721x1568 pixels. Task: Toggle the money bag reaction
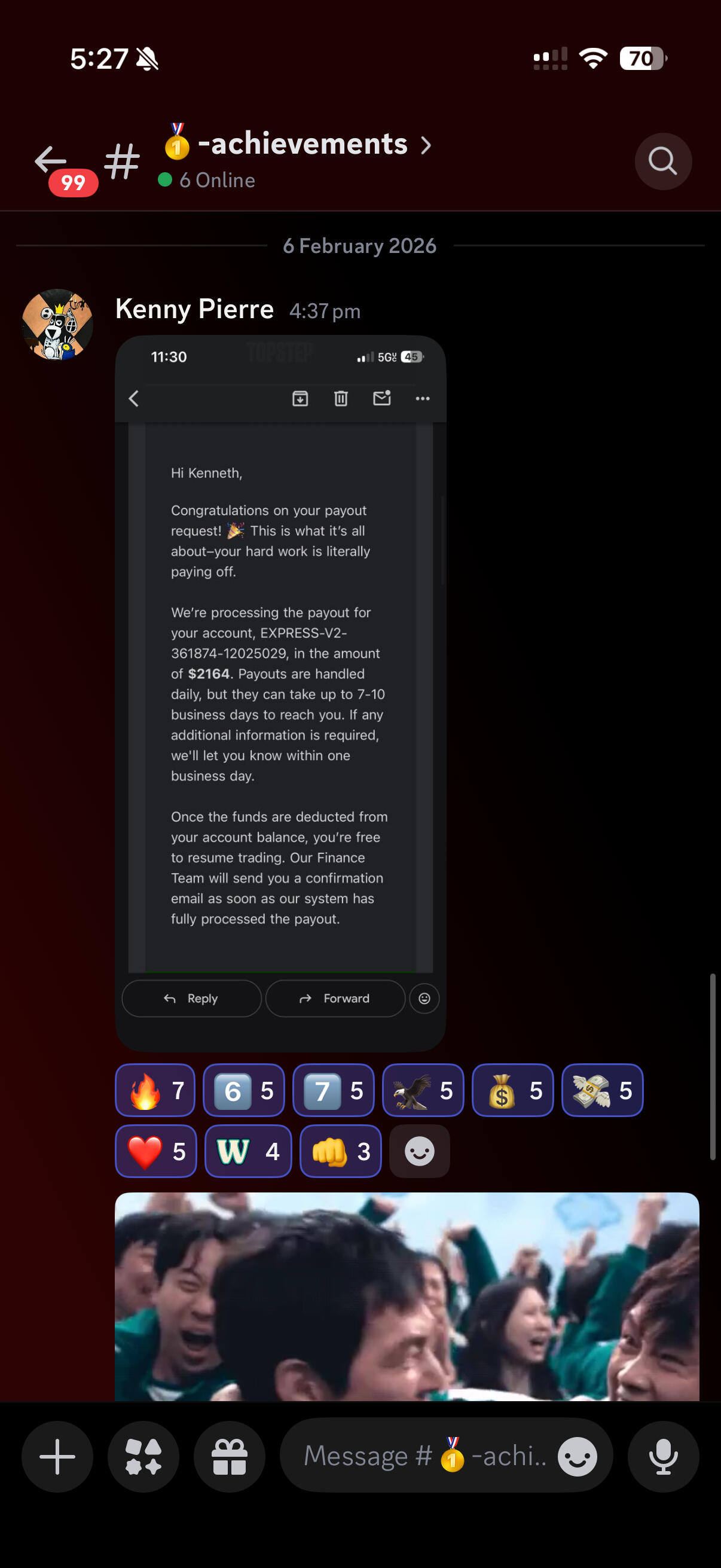point(513,1090)
